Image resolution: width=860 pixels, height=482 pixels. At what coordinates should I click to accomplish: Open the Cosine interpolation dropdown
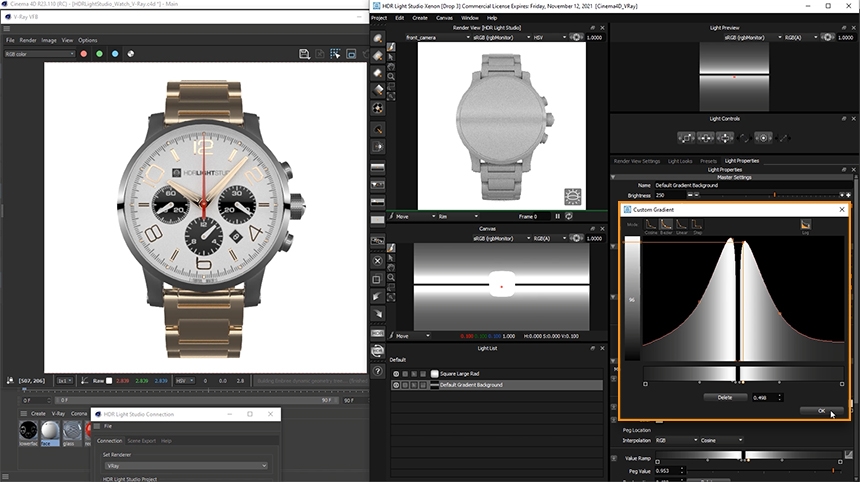coord(721,440)
